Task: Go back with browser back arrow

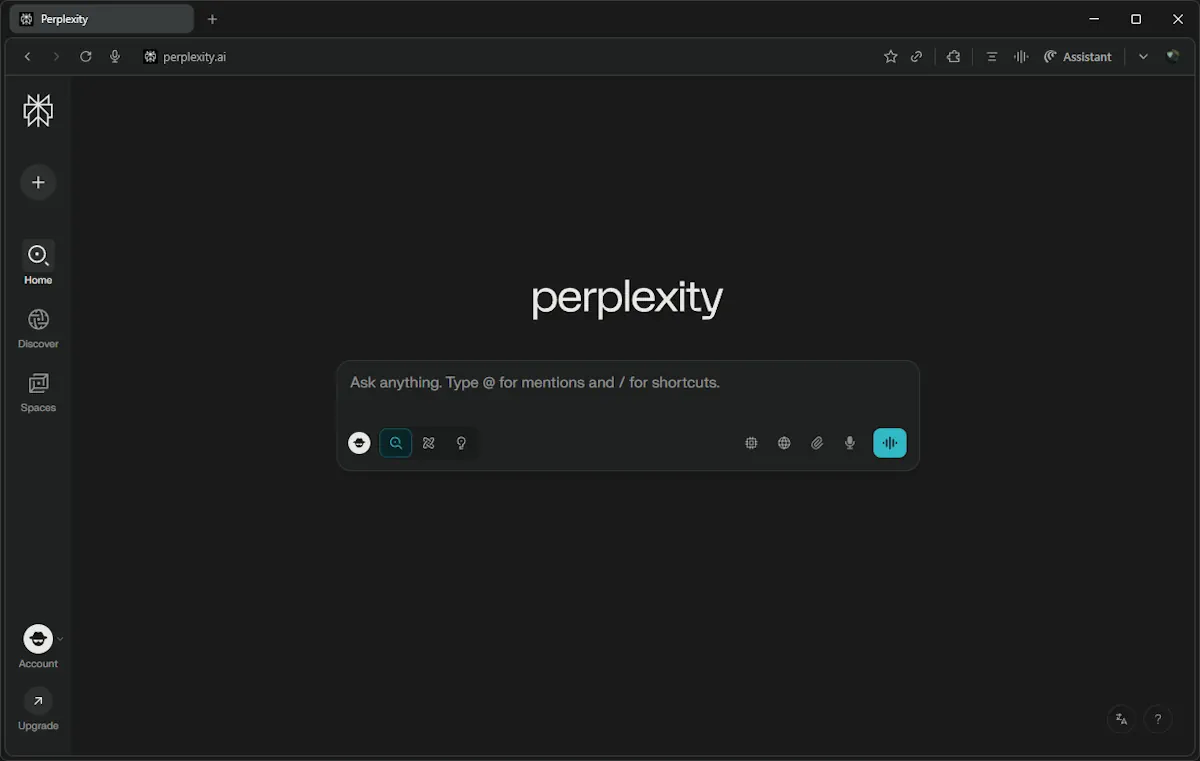Action: [x=28, y=57]
